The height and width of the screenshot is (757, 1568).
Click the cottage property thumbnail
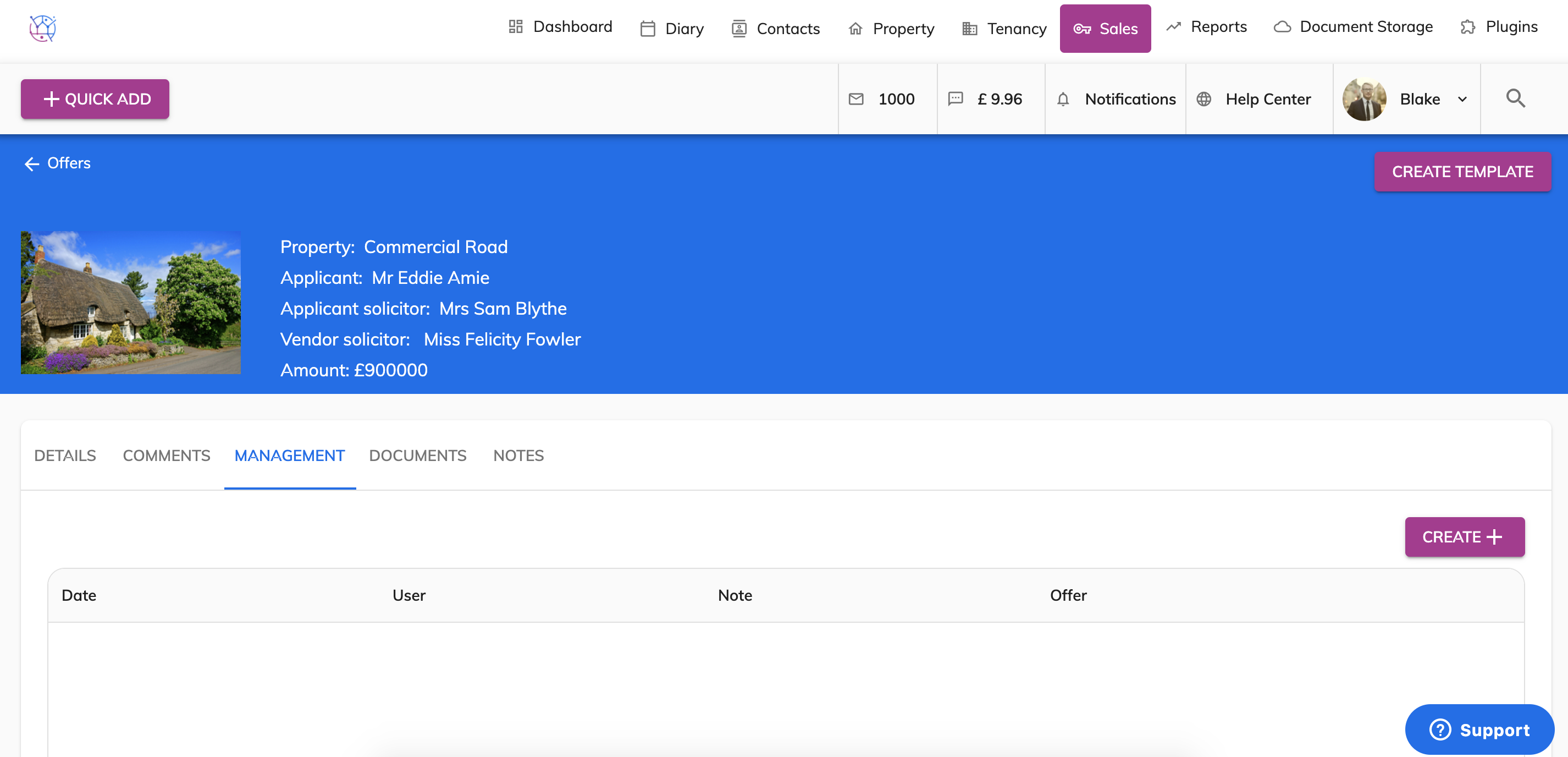(131, 302)
